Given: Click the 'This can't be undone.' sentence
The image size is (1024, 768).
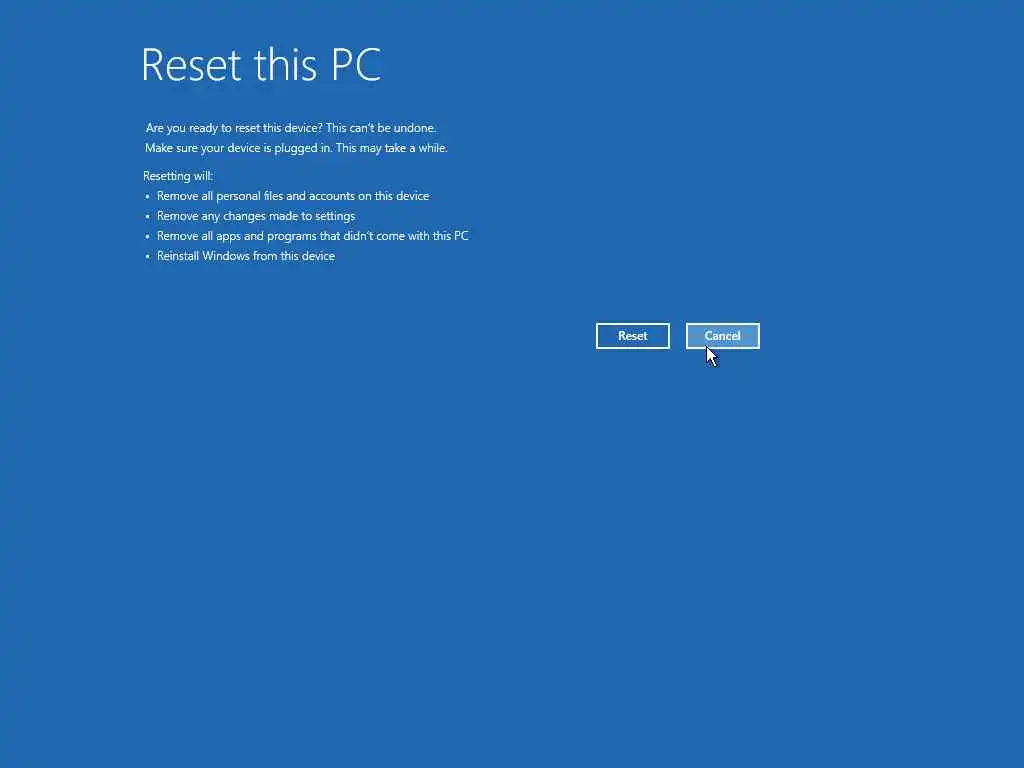Looking at the screenshot, I should point(381,128).
